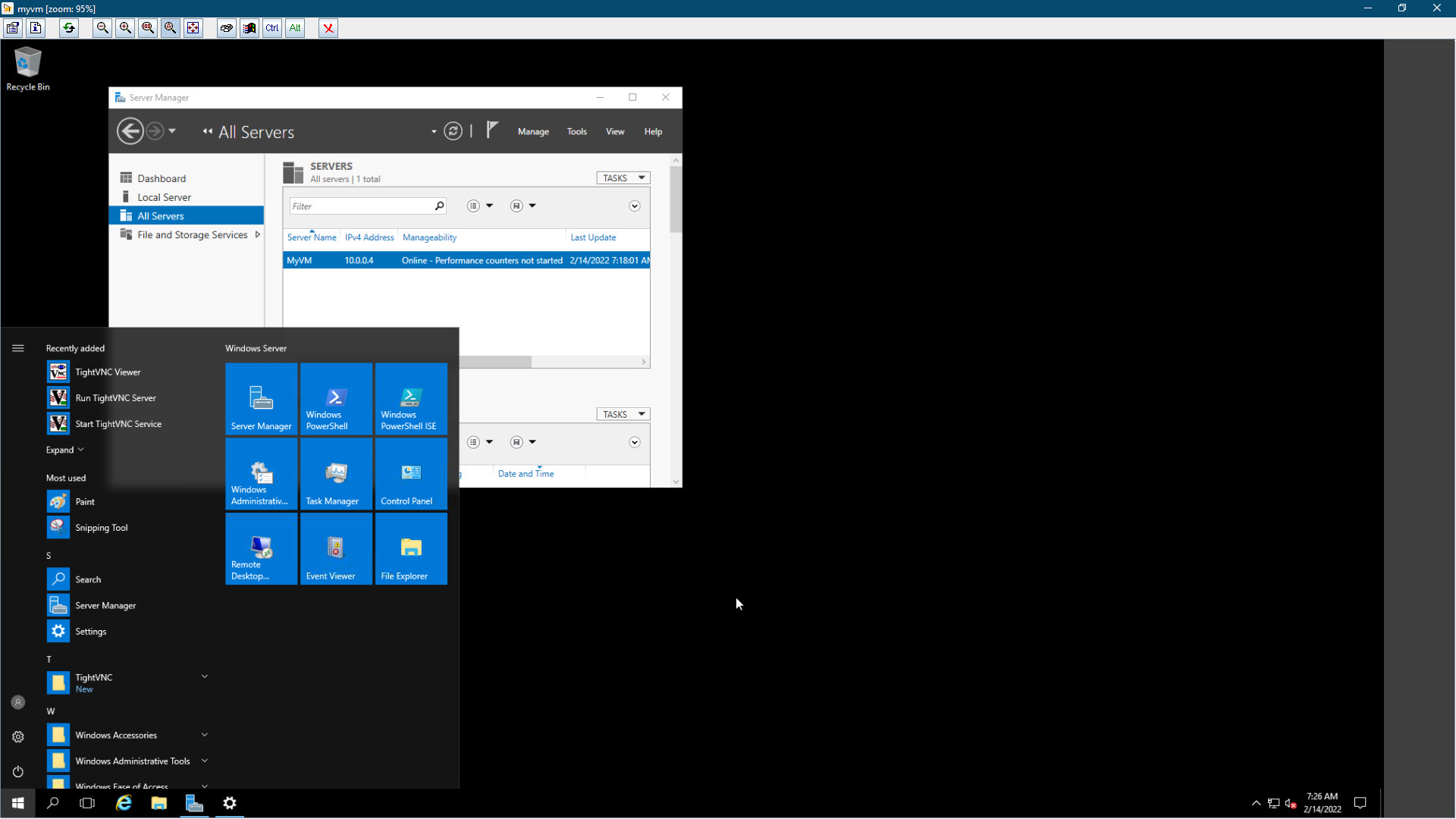The width and height of the screenshot is (1456, 819).
Task: Send Ctrl+Alt+Del to remote
Action: 227,28
